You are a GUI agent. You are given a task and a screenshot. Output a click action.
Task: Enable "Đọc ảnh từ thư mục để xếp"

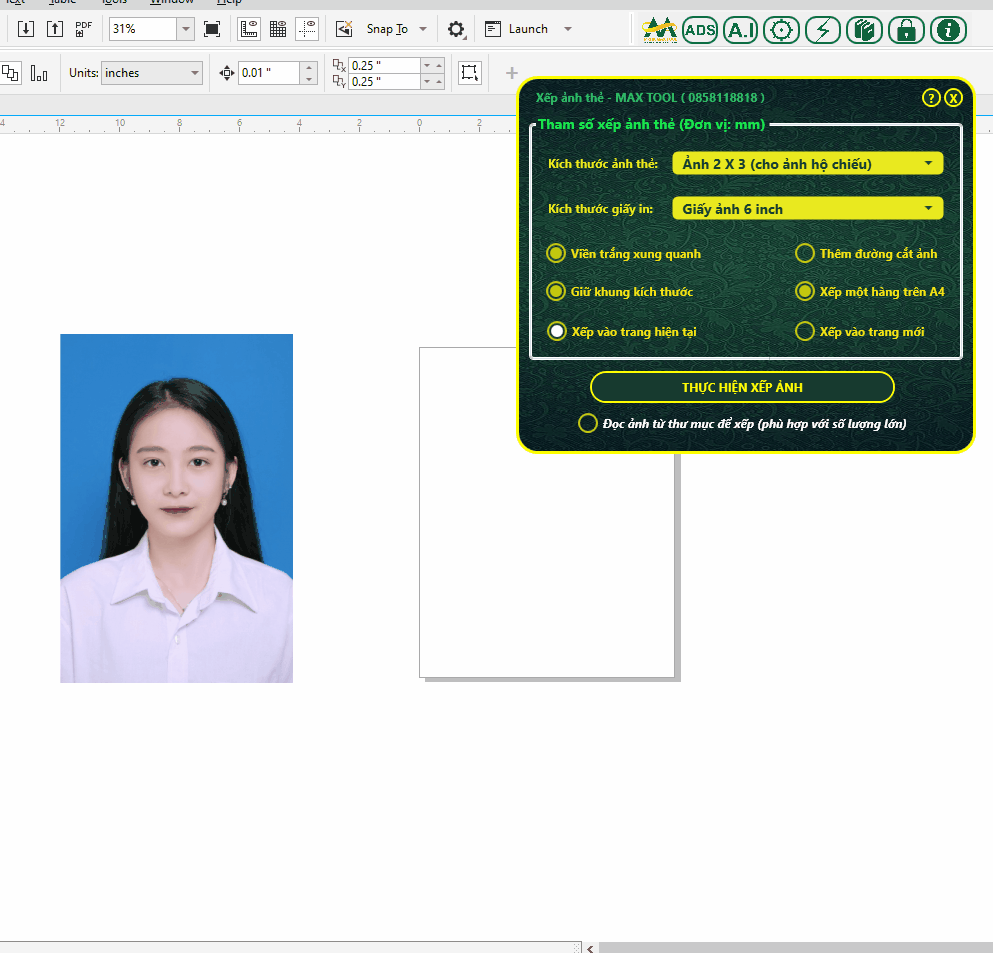point(588,423)
